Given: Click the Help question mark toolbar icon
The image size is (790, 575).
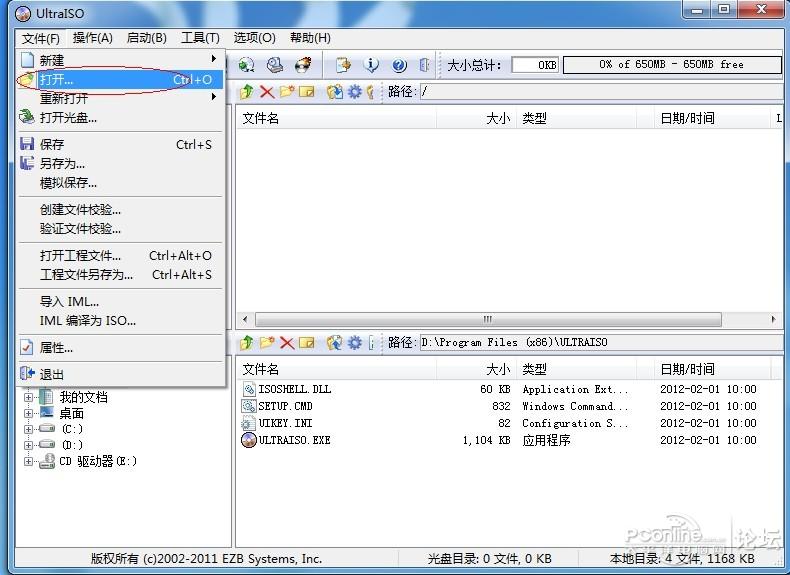Looking at the screenshot, I should tap(399, 65).
